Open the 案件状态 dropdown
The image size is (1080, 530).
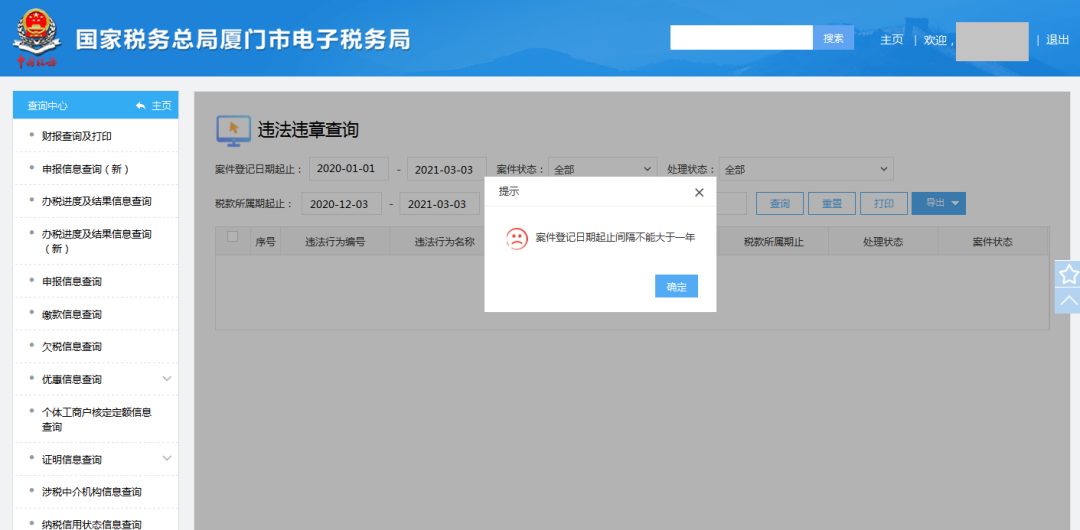(x=603, y=169)
